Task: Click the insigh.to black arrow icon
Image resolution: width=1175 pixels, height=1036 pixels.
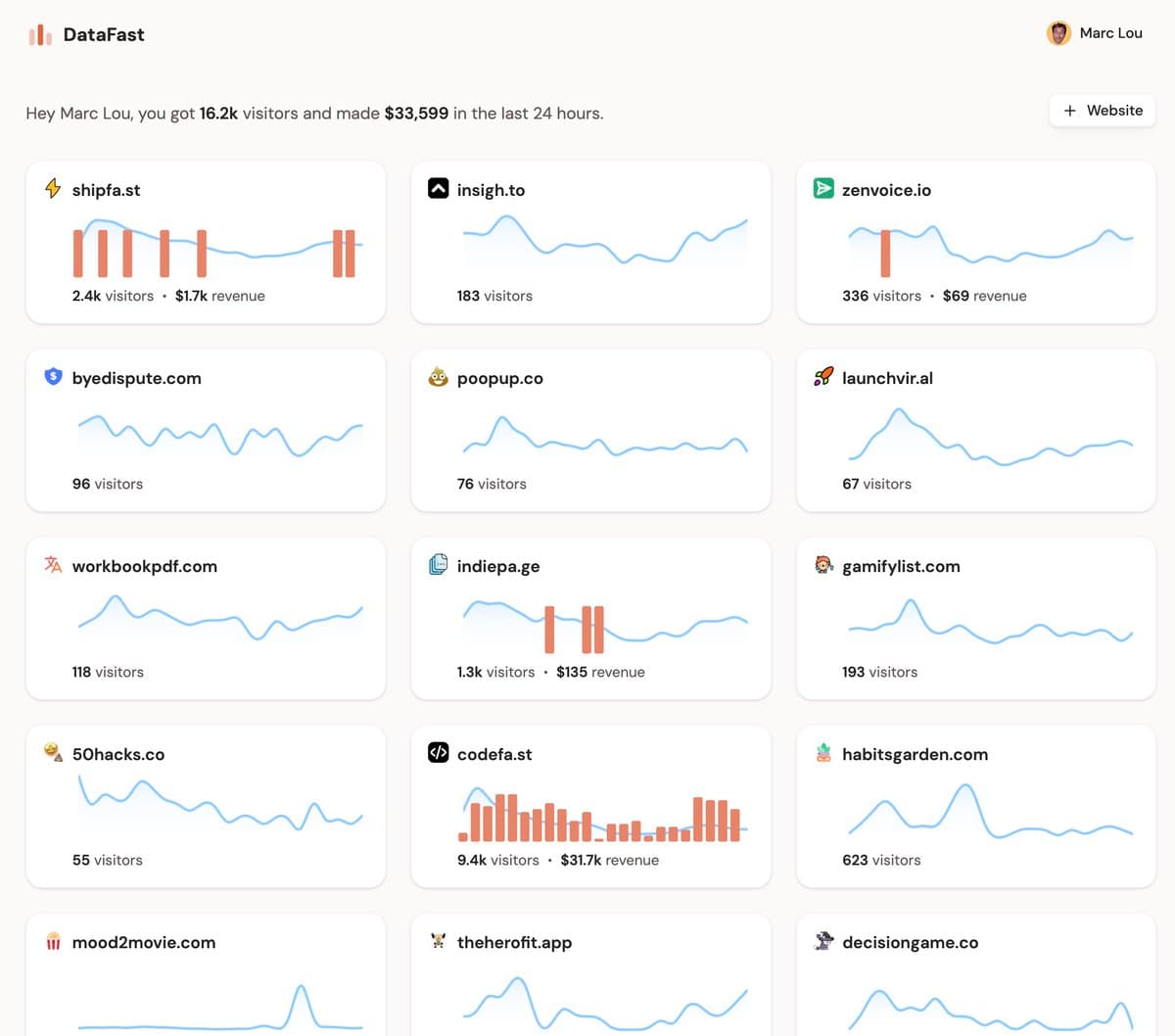Action: 439,188
